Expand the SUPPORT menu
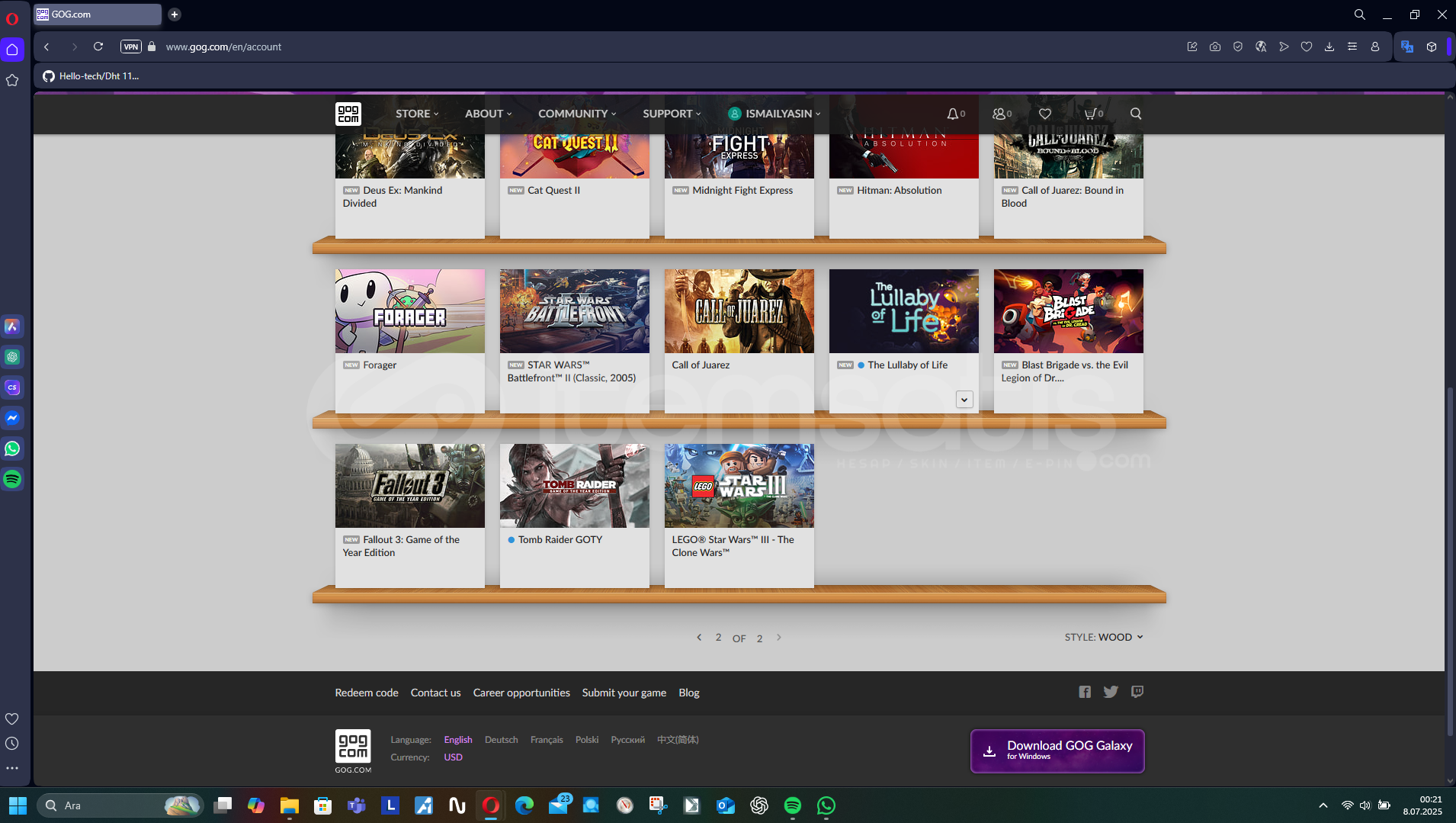1456x823 pixels. click(x=672, y=114)
